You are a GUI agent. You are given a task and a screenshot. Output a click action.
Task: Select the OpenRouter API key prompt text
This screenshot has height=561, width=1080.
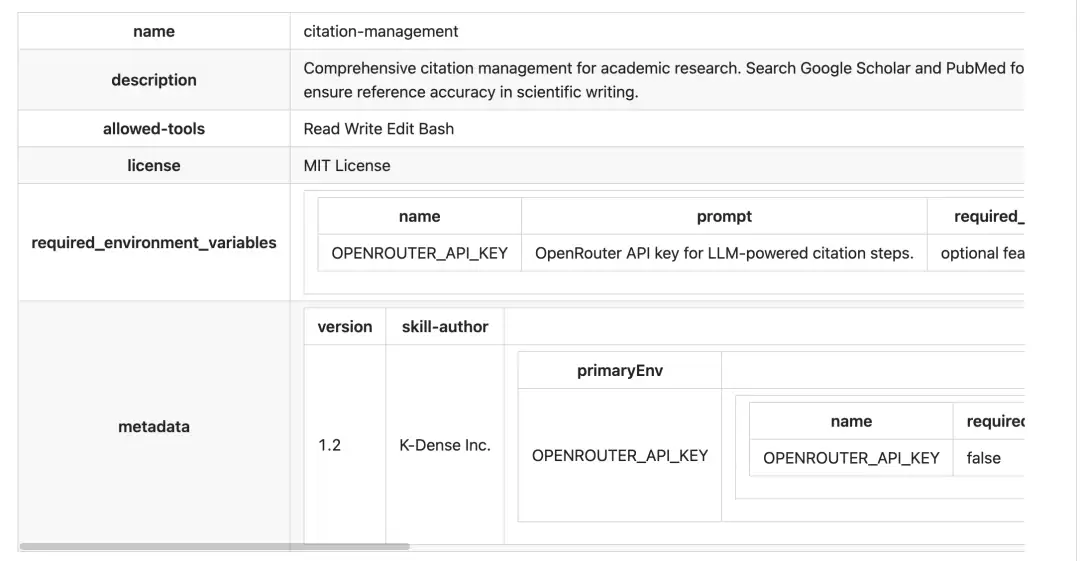coord(724,253)
